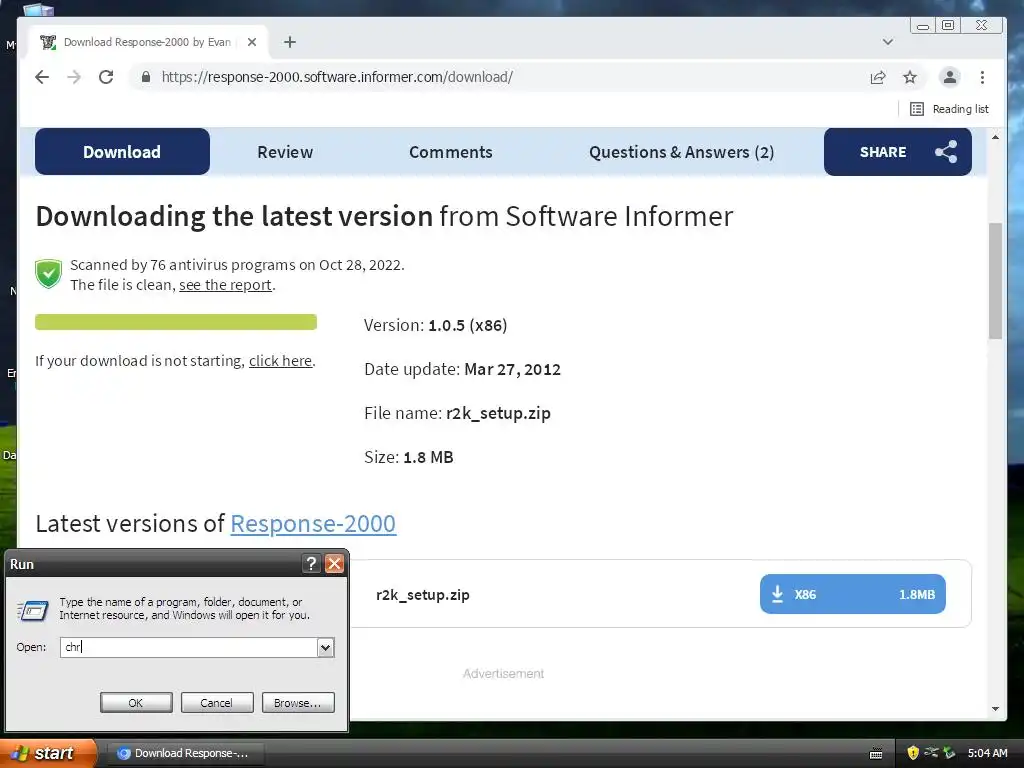
Task: Open the Comments section tab
Action: pos(451,152)
